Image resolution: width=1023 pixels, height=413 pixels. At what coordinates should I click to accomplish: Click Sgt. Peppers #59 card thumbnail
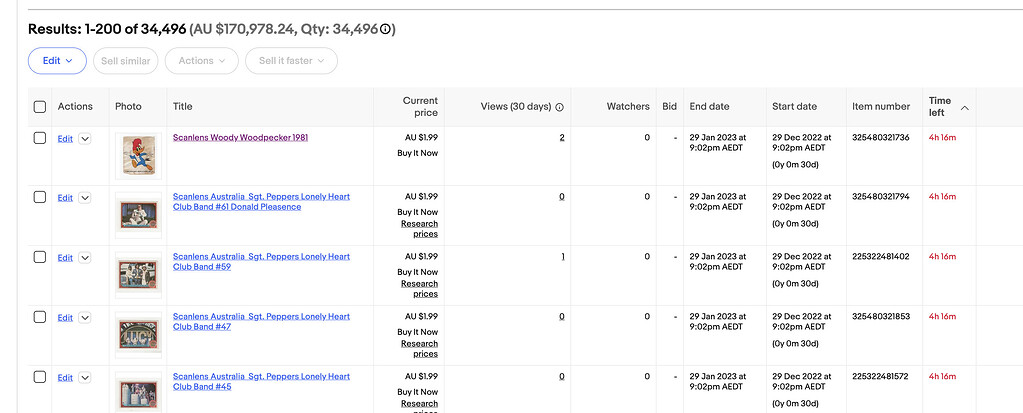138,275
